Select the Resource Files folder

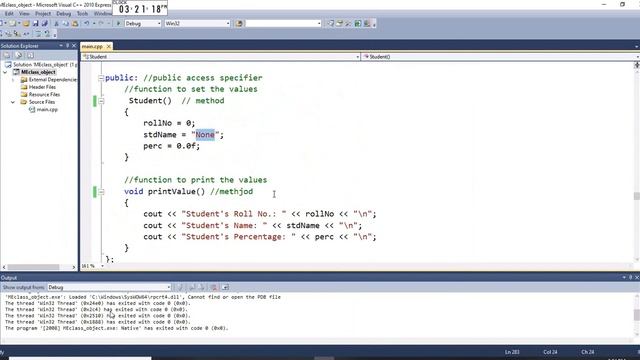(x=44, y=94)
